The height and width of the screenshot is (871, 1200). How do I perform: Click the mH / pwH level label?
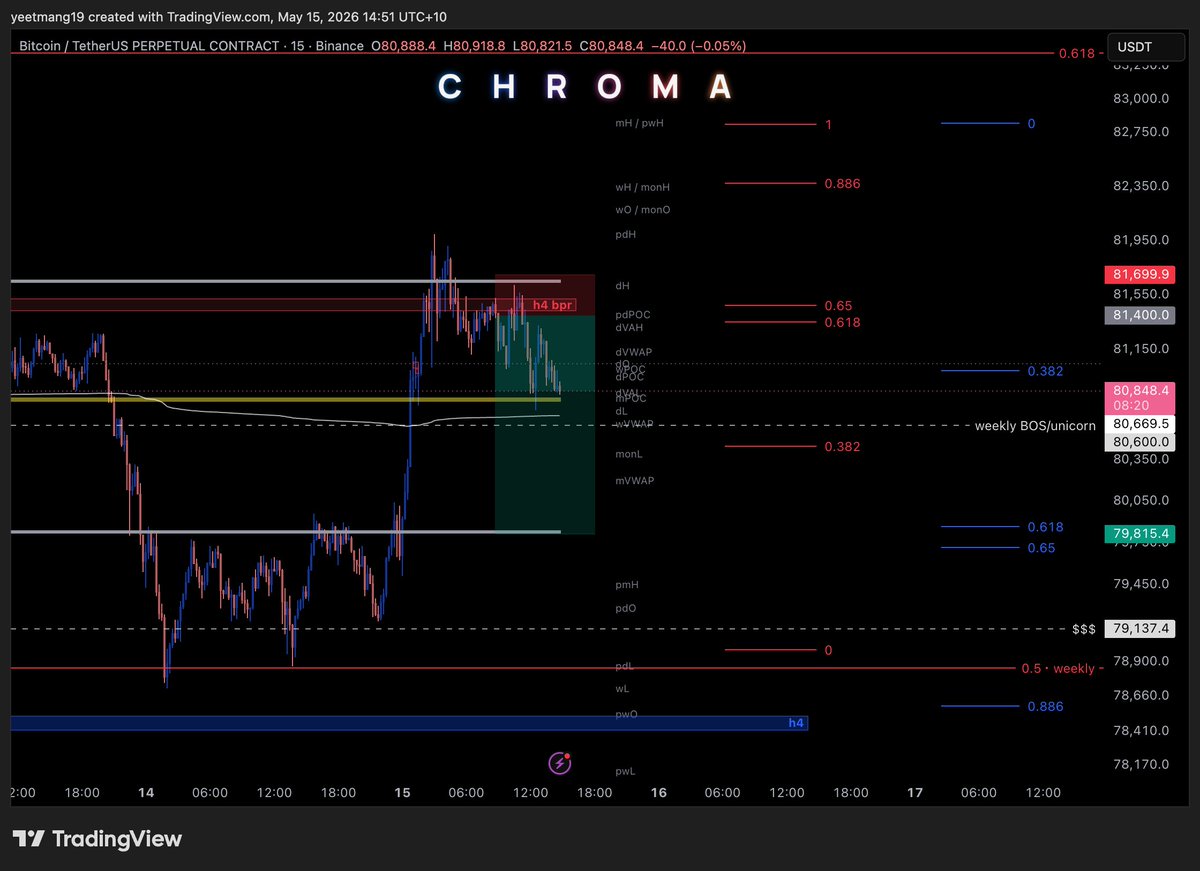point(640,123)
